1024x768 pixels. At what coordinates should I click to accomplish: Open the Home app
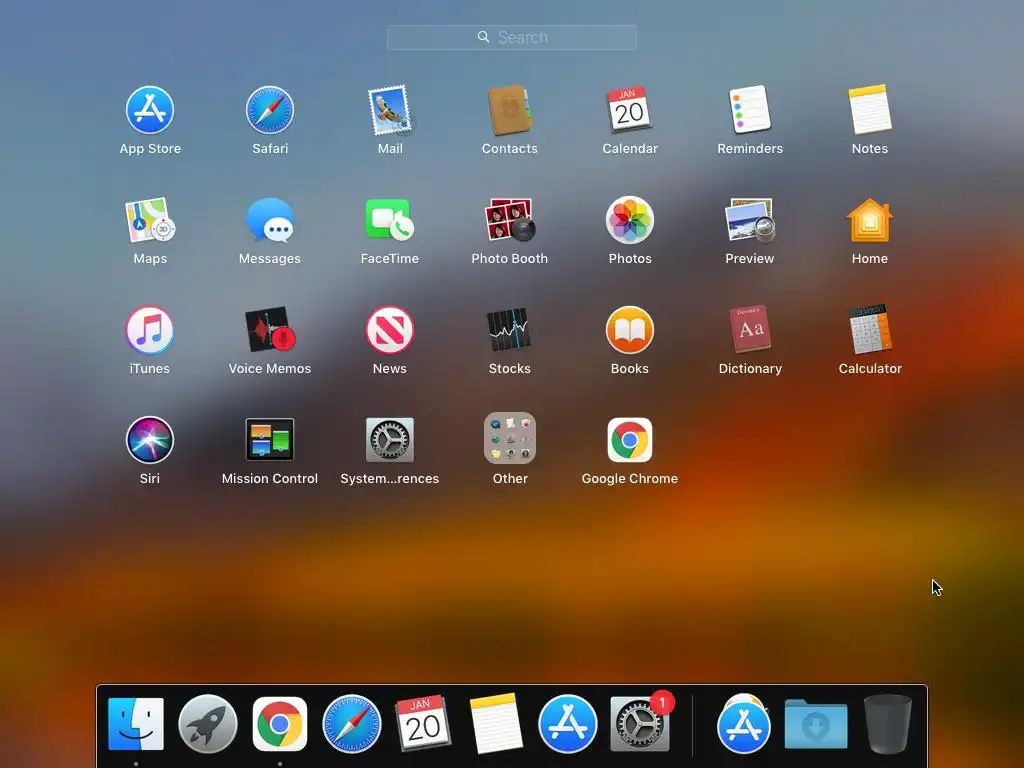(x=870, y=221)
